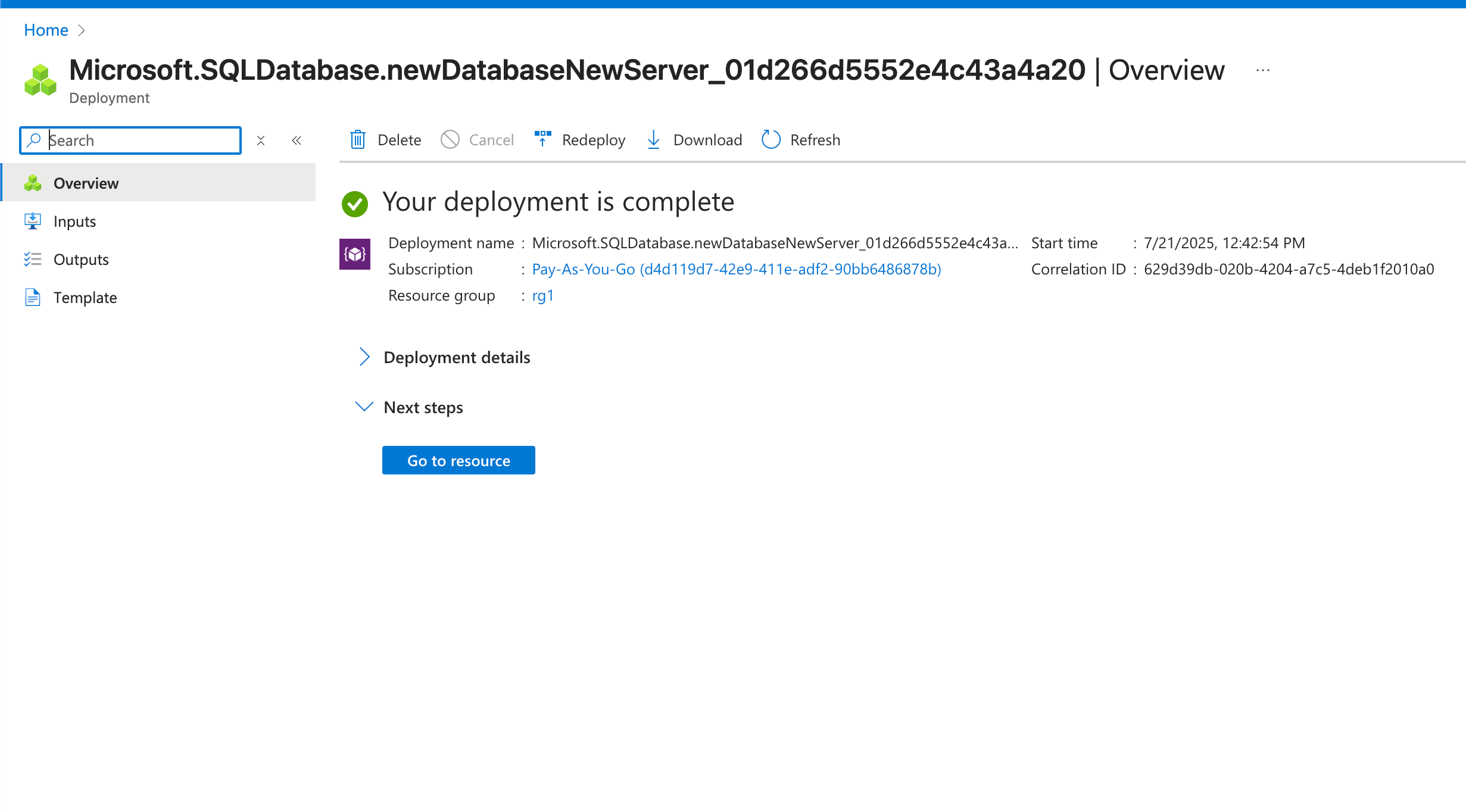
Task: Open the Outputs menu item
Action: pos(81,260)
